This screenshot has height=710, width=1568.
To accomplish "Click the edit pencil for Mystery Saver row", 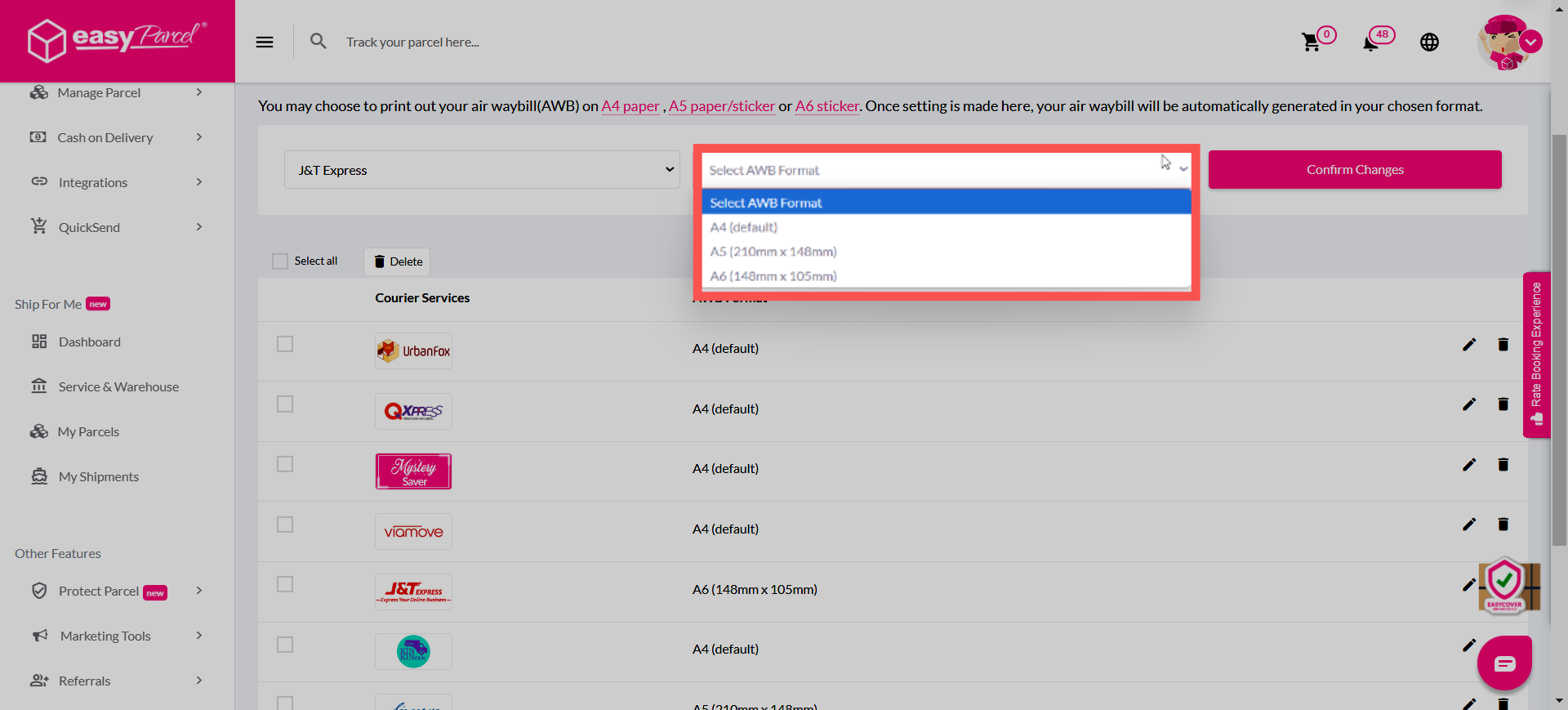I will click(x=1469, y=464).
